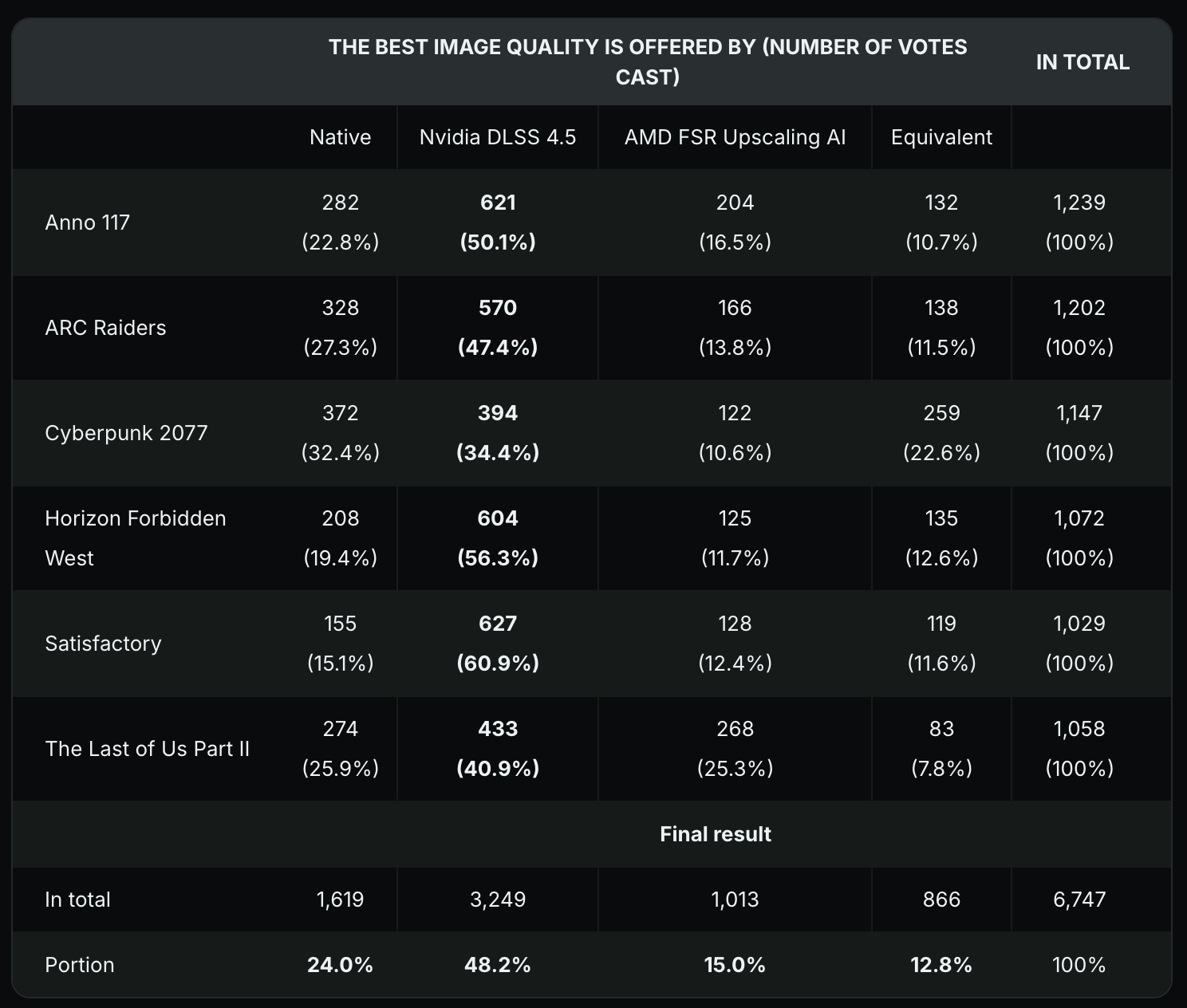1187x1008 pixels.
Task: Click Satisfactory's 627 DLSS votes cell
Action: [497, 624]
